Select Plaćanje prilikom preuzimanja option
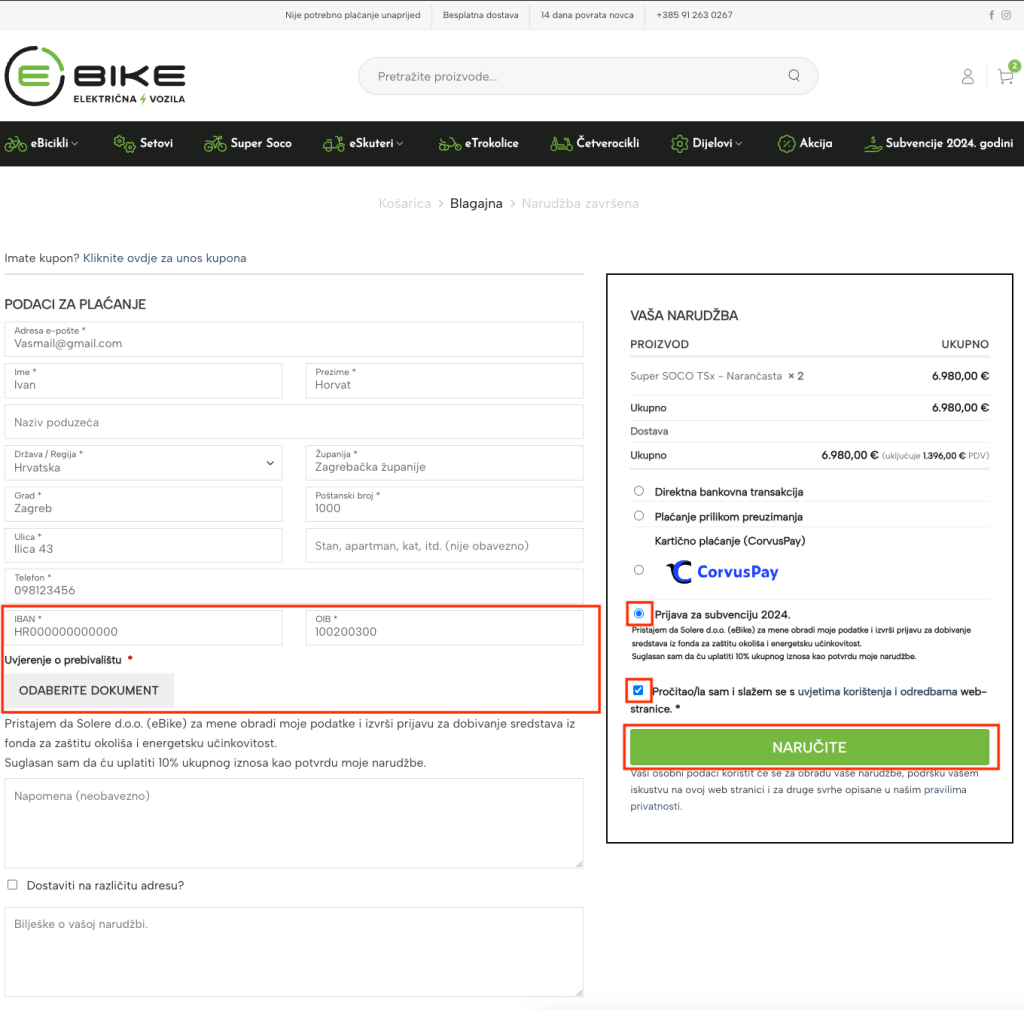 639,516
